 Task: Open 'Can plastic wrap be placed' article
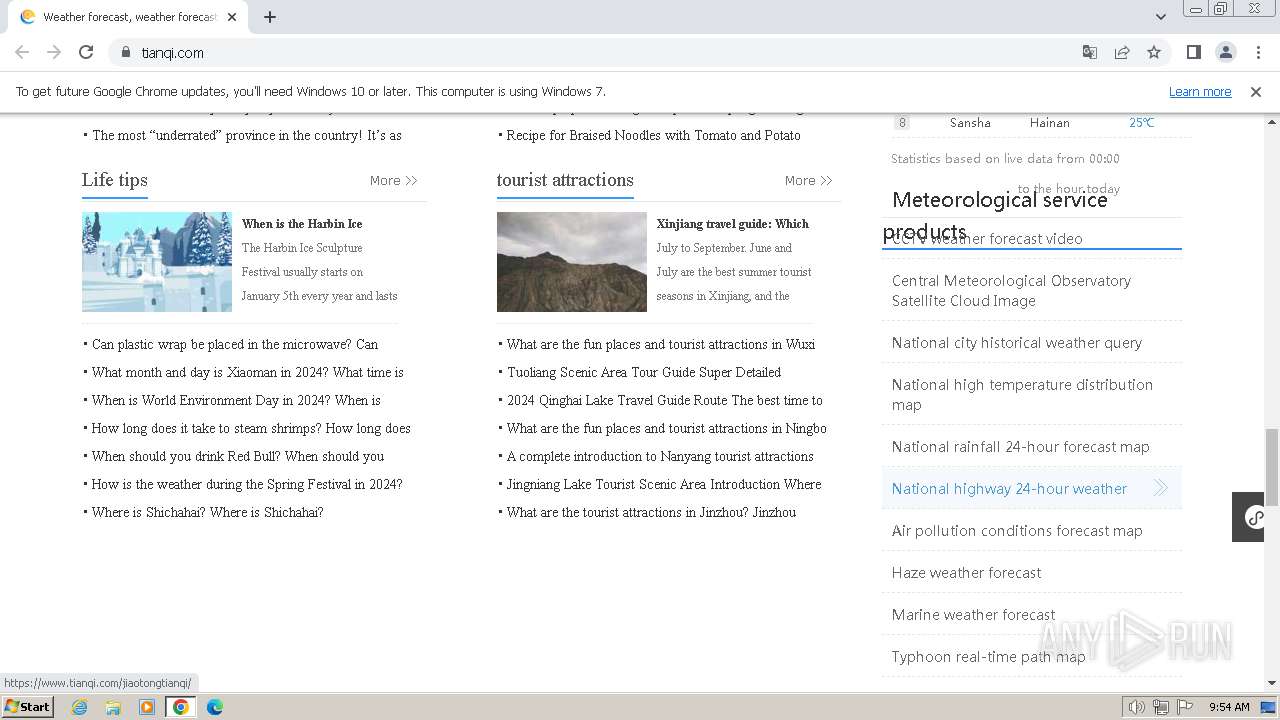[235, 344]
